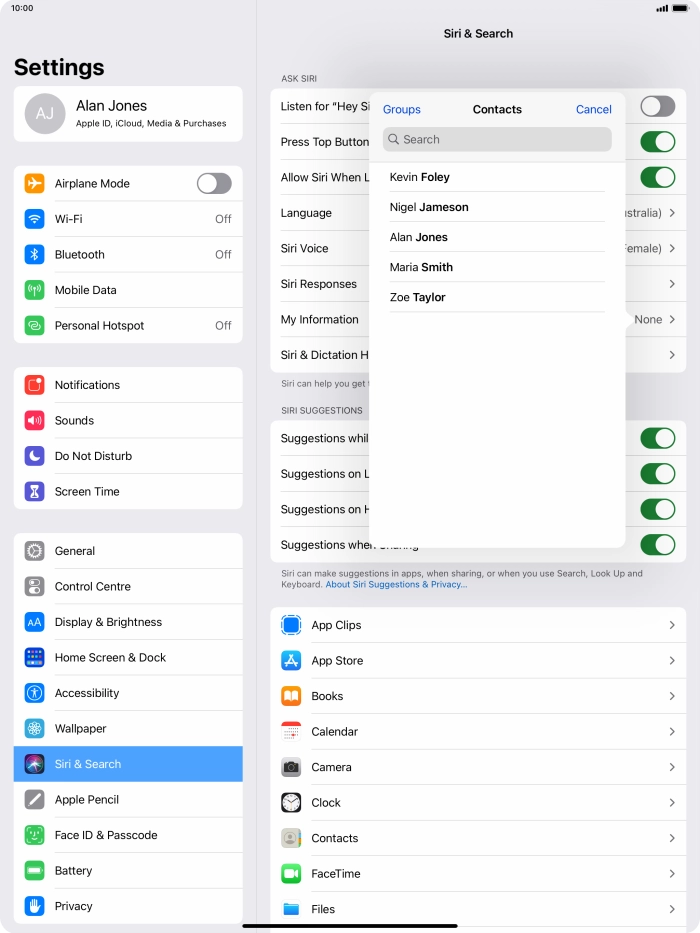The width and height of the screenshot is (700, 933).
Task: Open Siri Responses chevron
Action: pyautogui.click(x=672, y=284)
